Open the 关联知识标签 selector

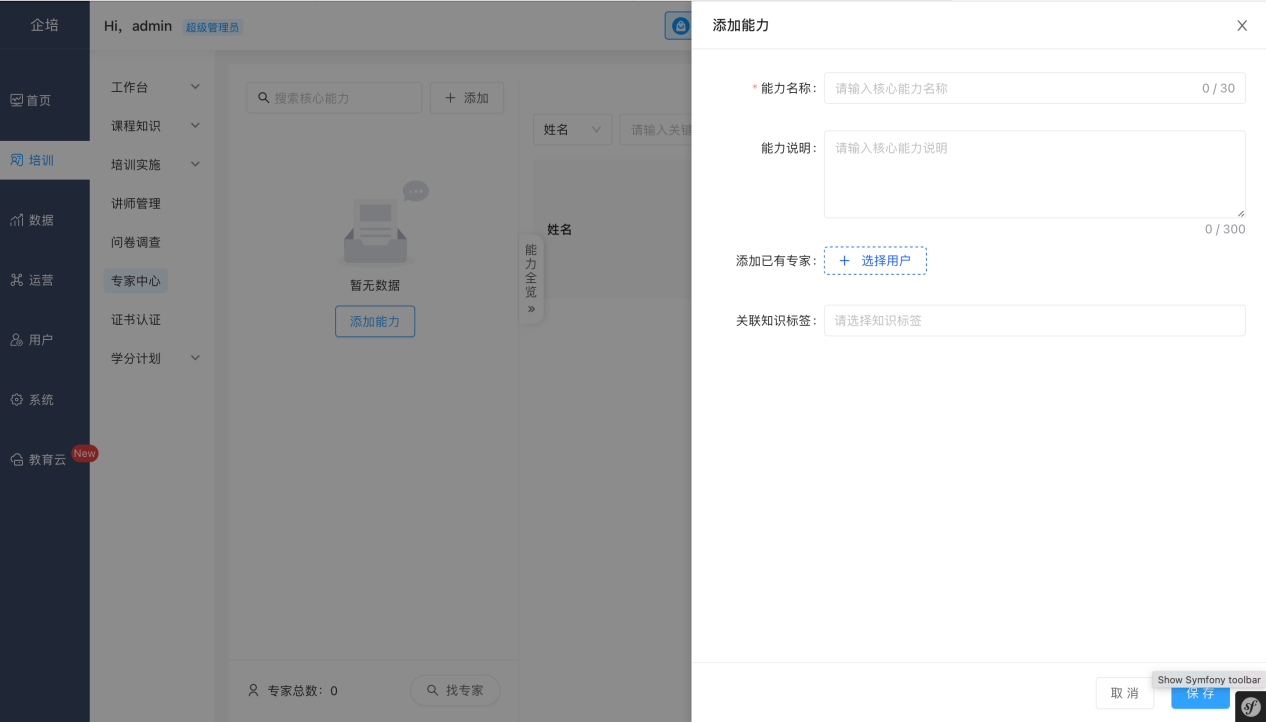(1034, 321)
